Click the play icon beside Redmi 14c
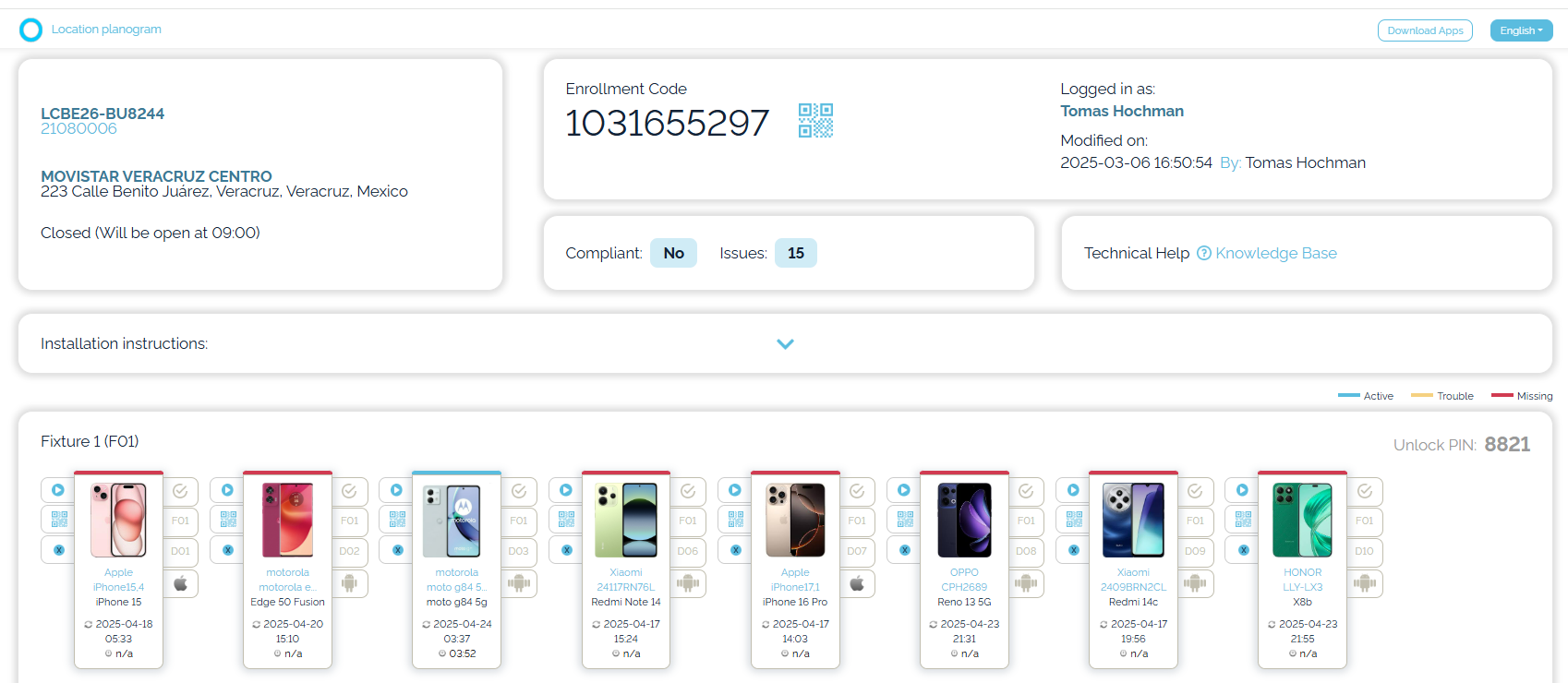1568x683 pixels. coord(1073,490)
